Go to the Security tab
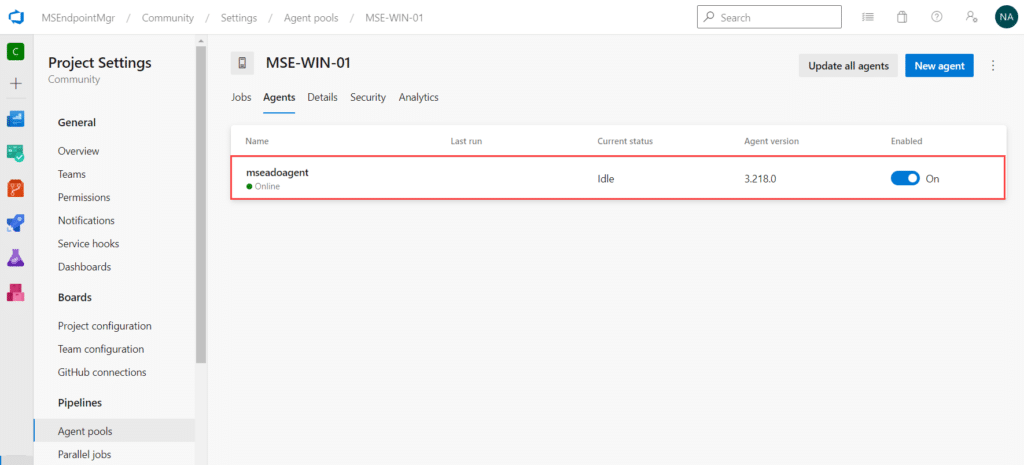Viewport: 1024px width, 465px height. pos(368,97)
